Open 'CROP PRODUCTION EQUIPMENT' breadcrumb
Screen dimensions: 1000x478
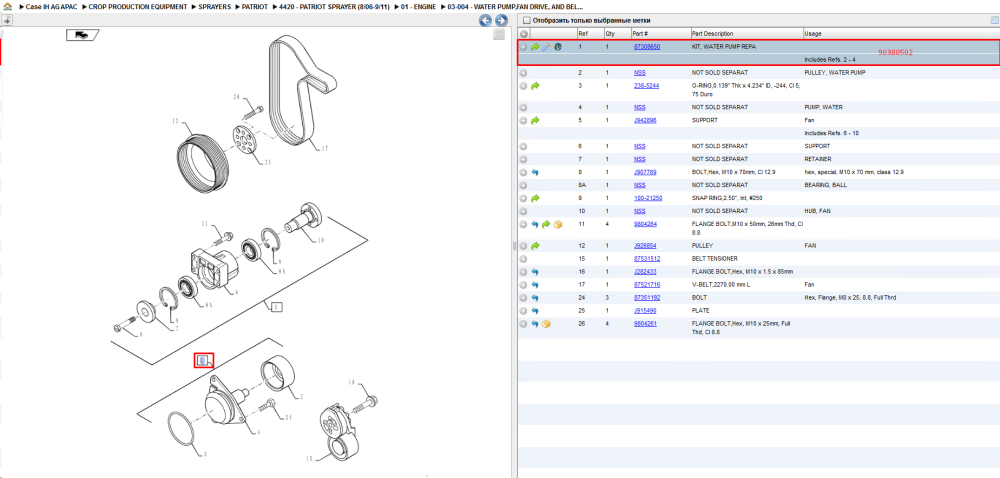138,6
